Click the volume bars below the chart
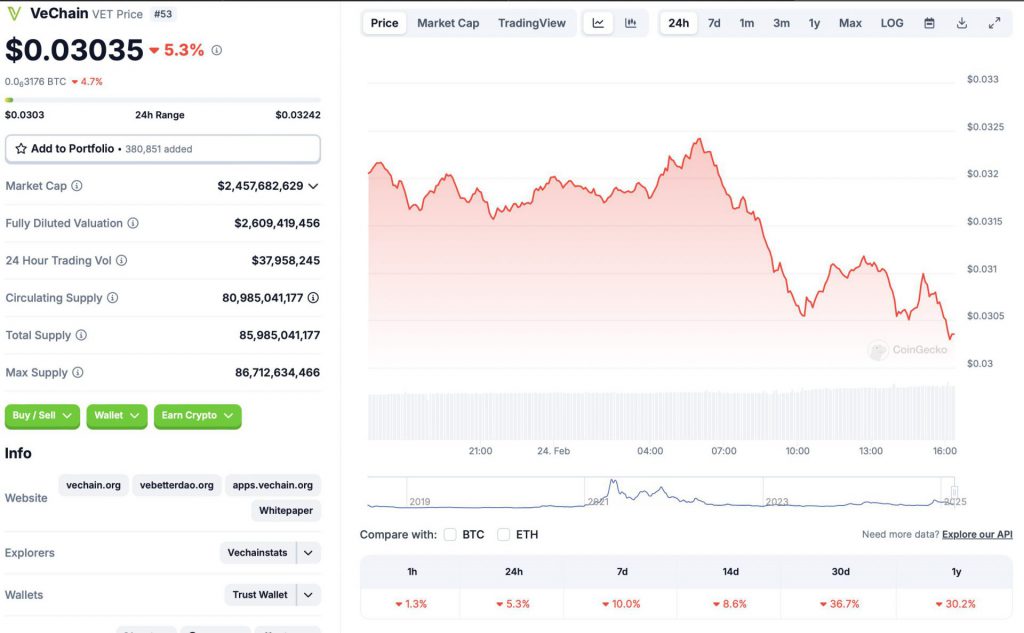Screen dimensions: 1024x633 661,414
